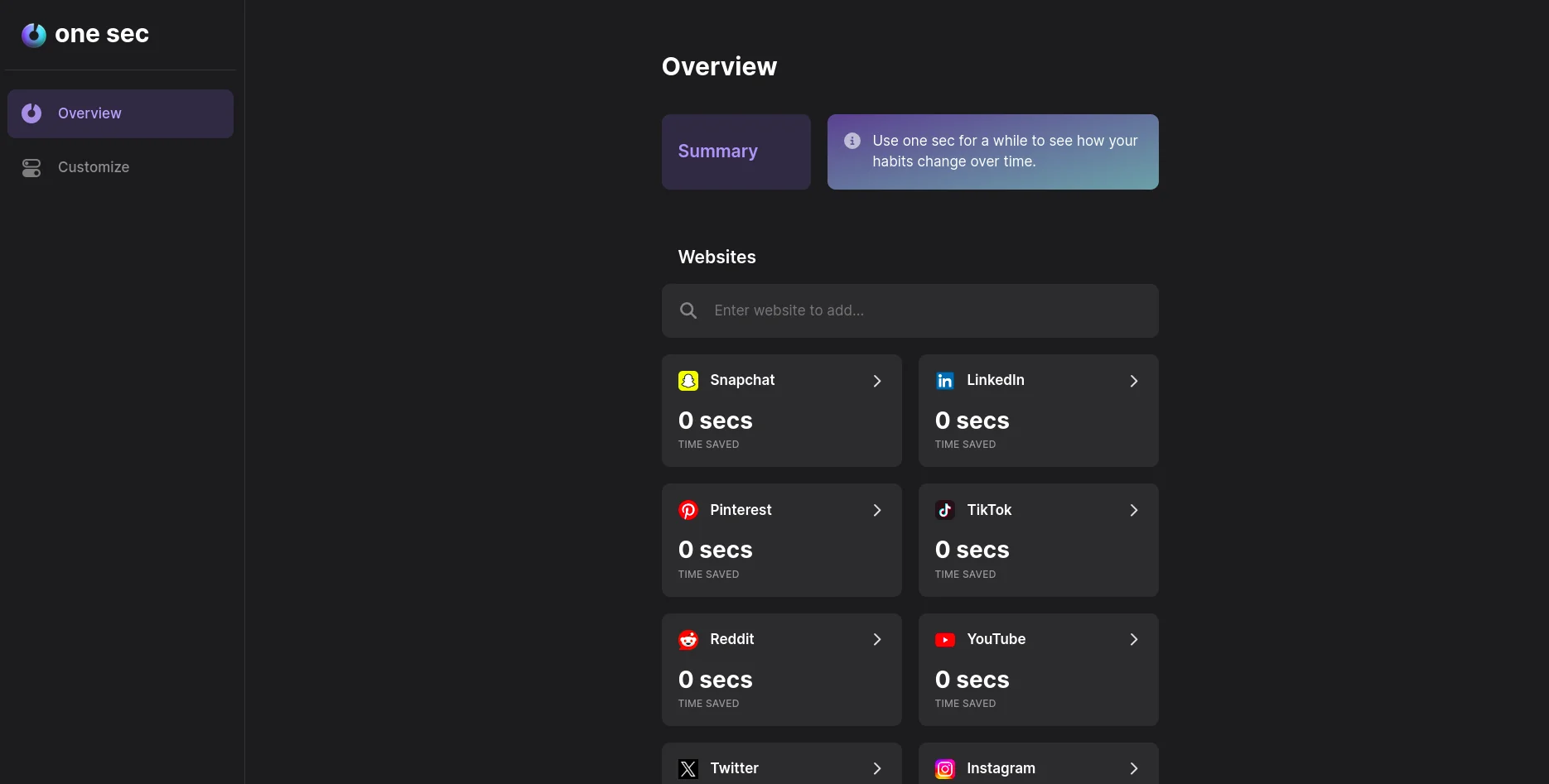Click Snapchat's TIME SAVED label
The image size is (1549, 784).
tap(709, 445)
